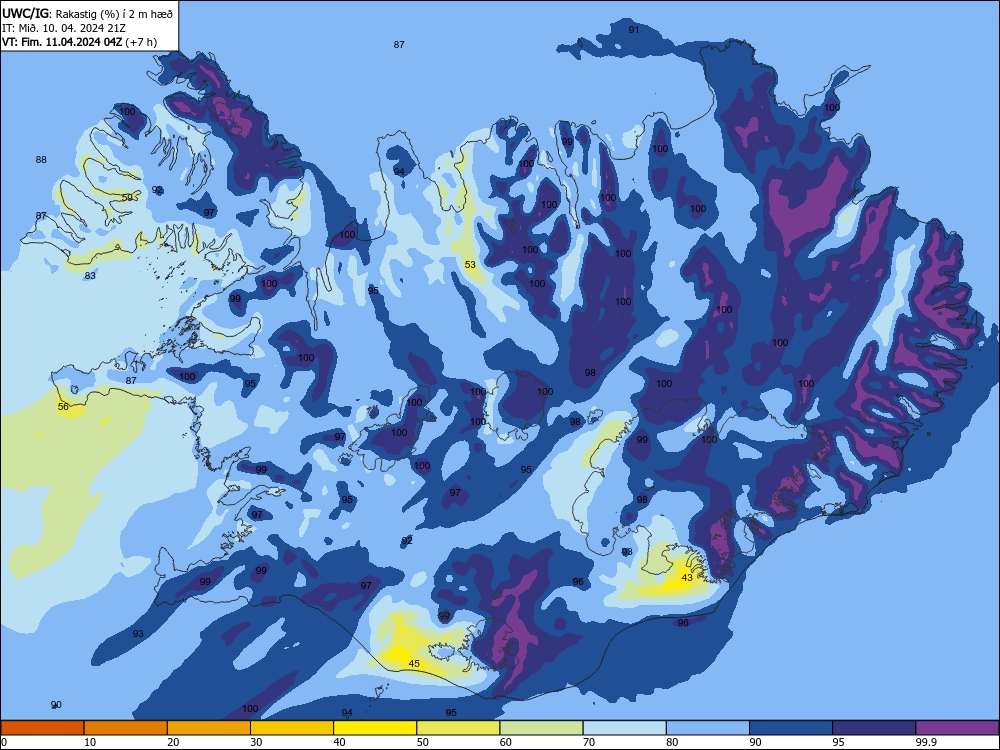
Task: Click the title 'Rakastig (%) í 2 m hæð'
Action: (x=114, y=13)
